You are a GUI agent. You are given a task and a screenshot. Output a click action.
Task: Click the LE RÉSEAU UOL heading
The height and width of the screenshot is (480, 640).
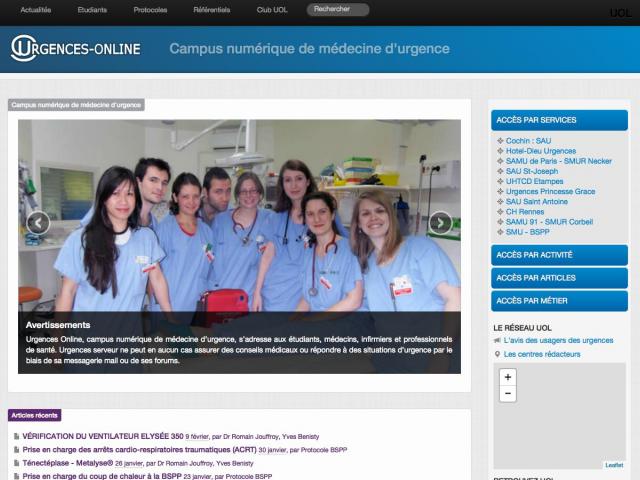522,328
